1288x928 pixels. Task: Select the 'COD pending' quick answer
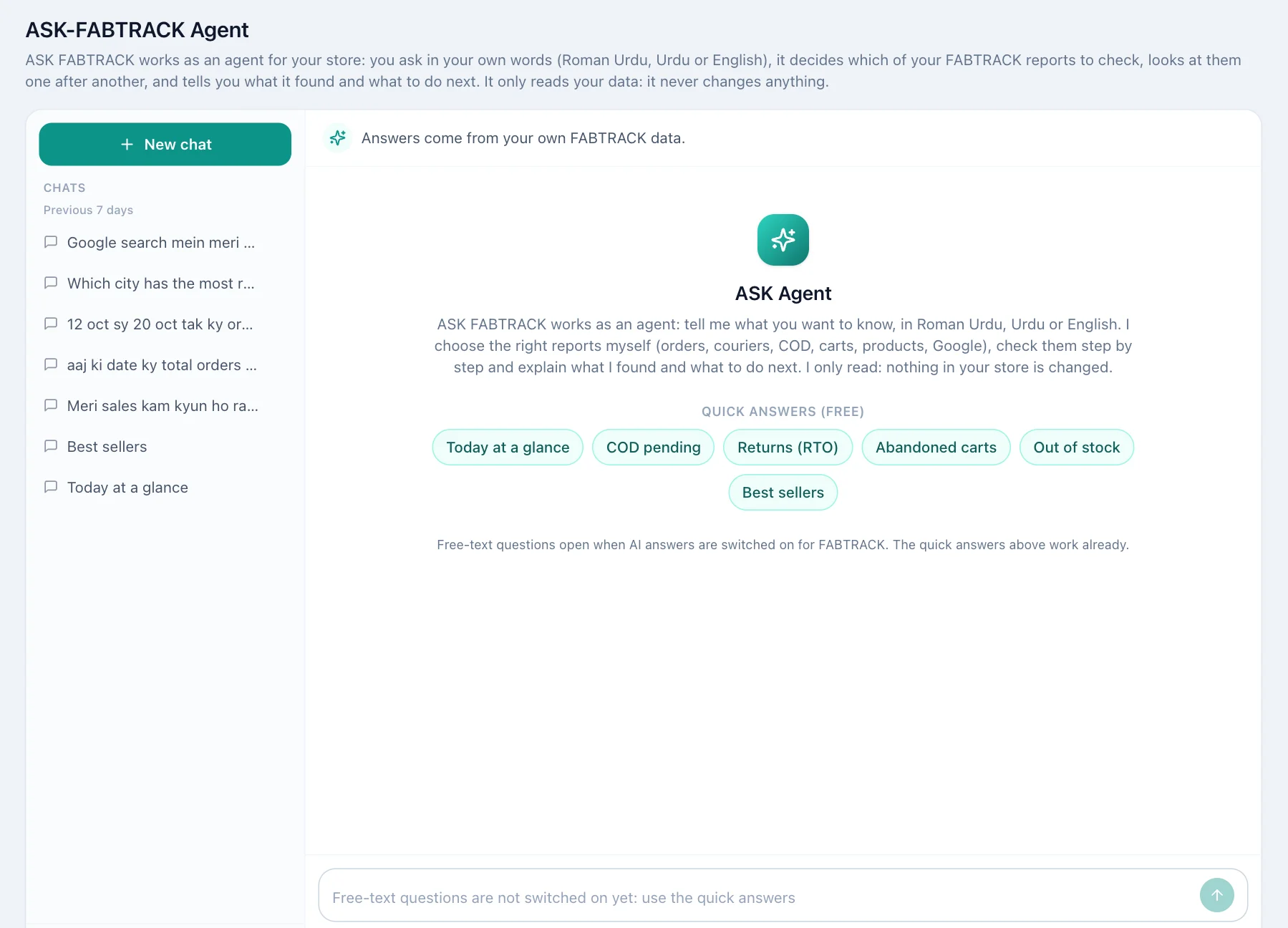[x=653, y=448]
